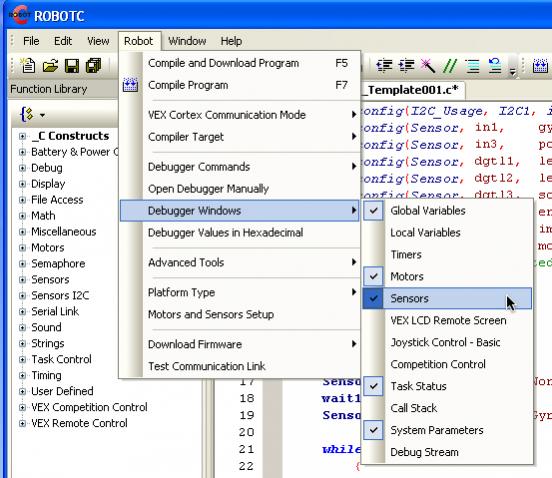Expand the Task Control tree node
The height and width of the screenshot is (478, 552).
click(22, 359)
